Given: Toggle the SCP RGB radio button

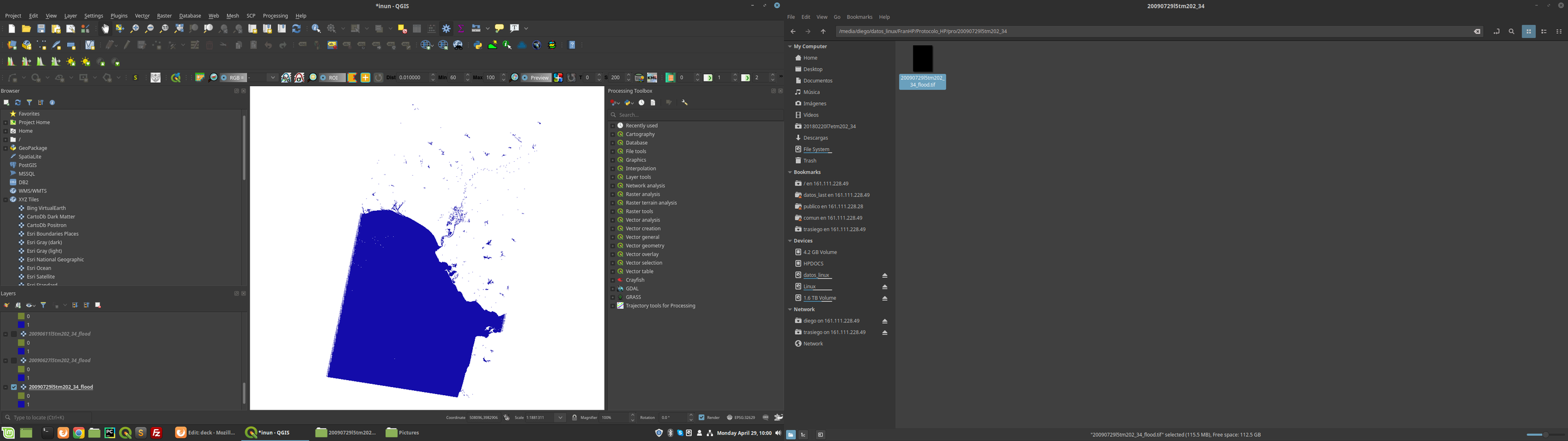Looking at the screenshot, I should point(224,78).
